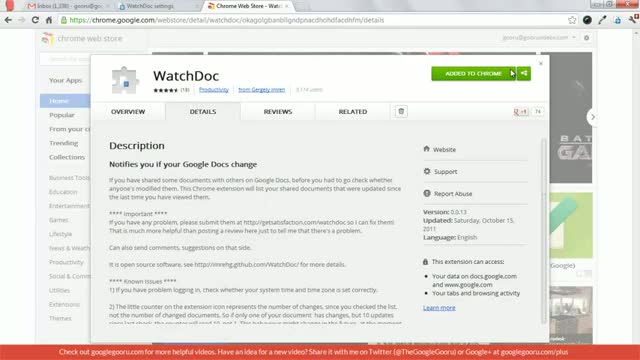The width and height of the screenshot is (640, 360).
Task: Reload the page with the refresh icon
Action: pos(35,20)
